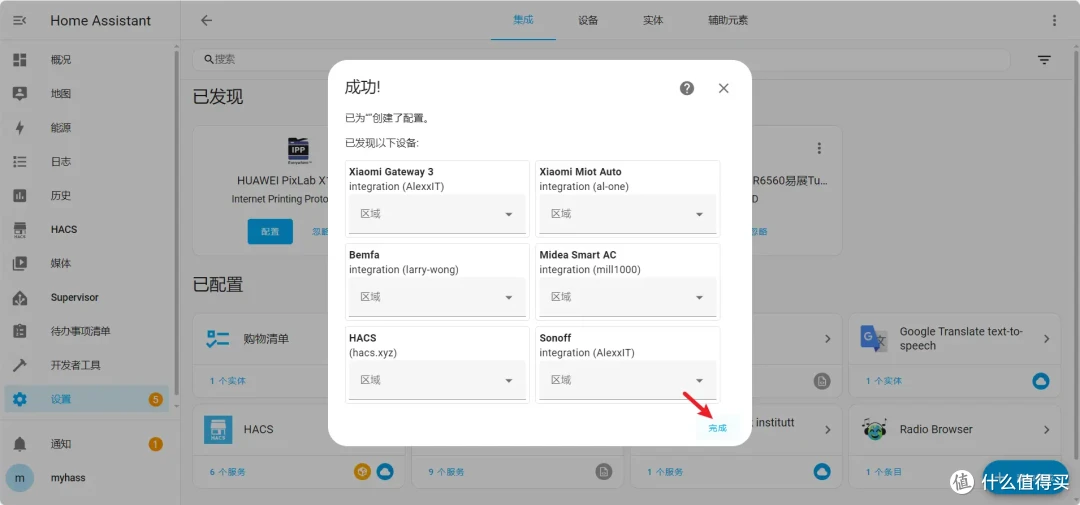The image size is (1080, 505).
Task: Open 通知 notifications bell
Action: tap(87, 444)
